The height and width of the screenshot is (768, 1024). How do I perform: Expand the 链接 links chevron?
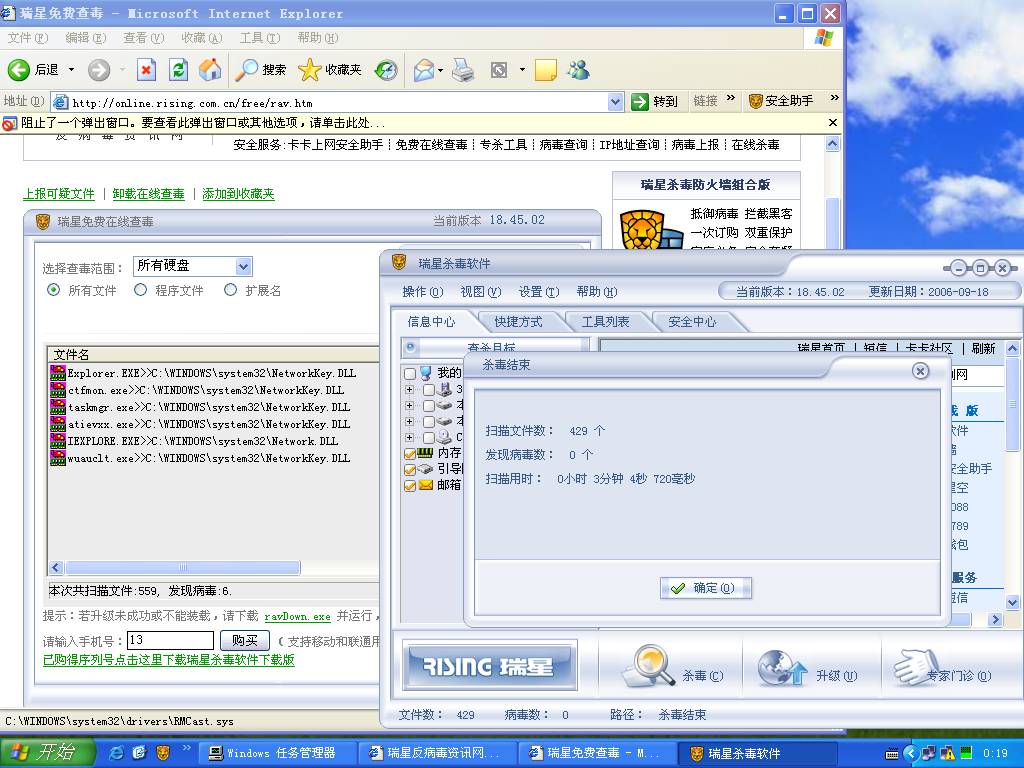point(731,98)
